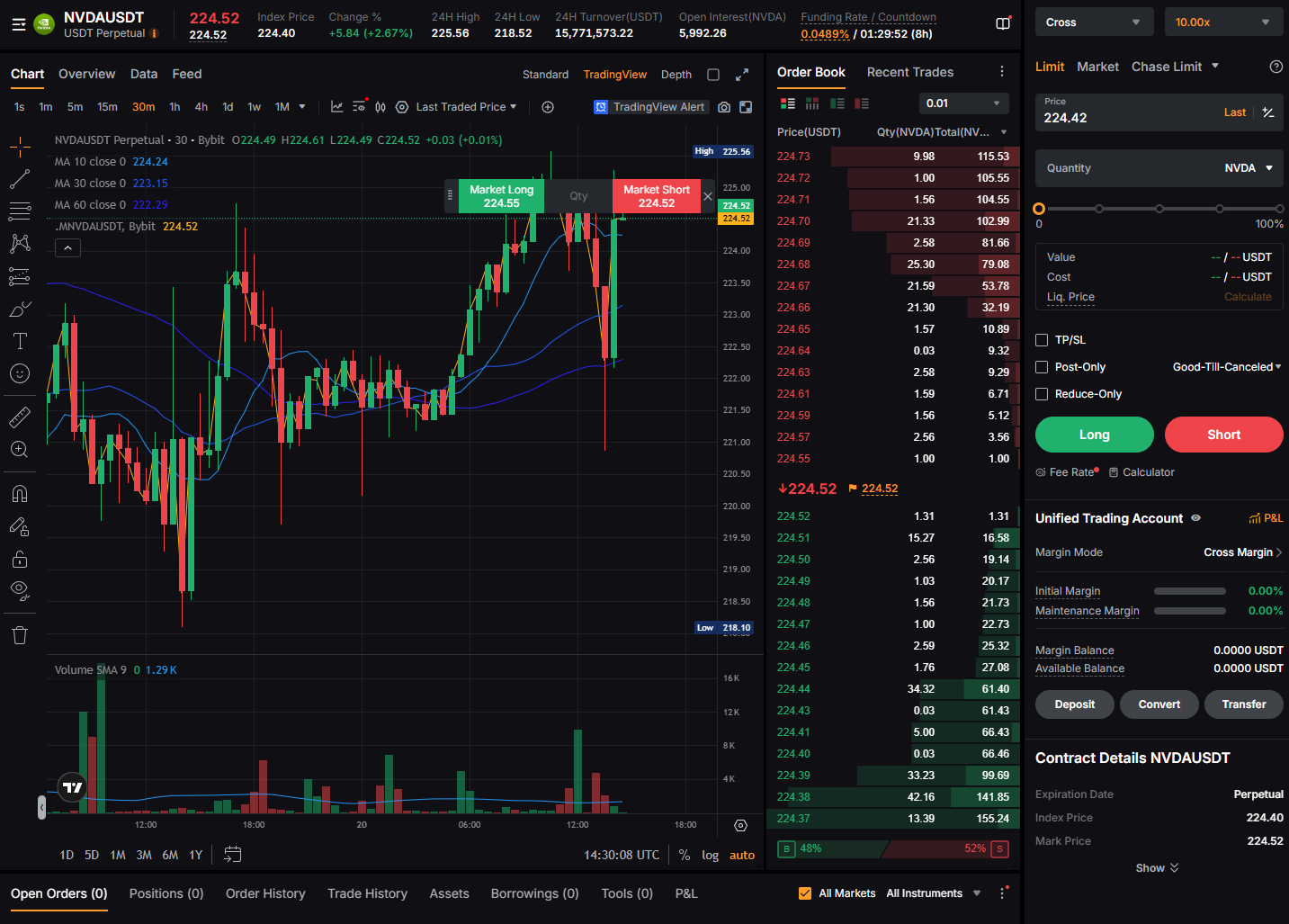
Task: Switch to the Depth chart view
Action: [x=676, y=75]
